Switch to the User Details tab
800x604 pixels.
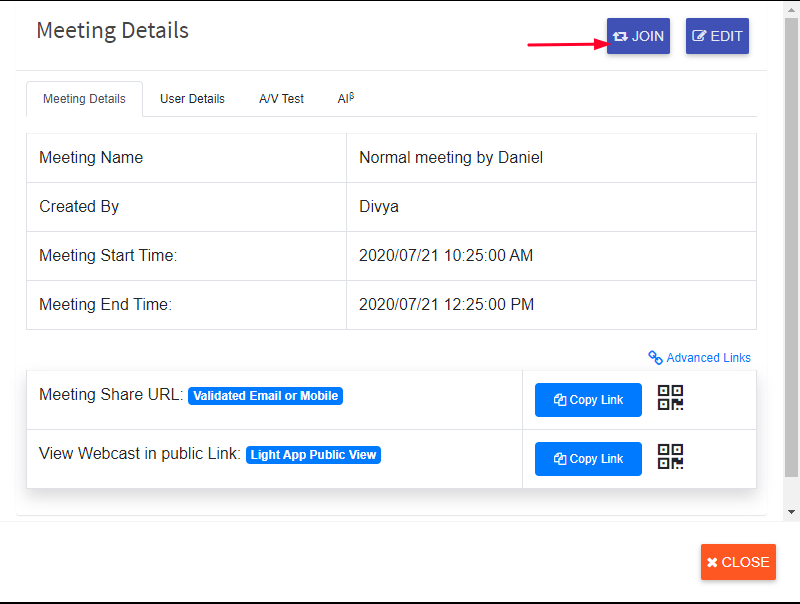[192, 99]
